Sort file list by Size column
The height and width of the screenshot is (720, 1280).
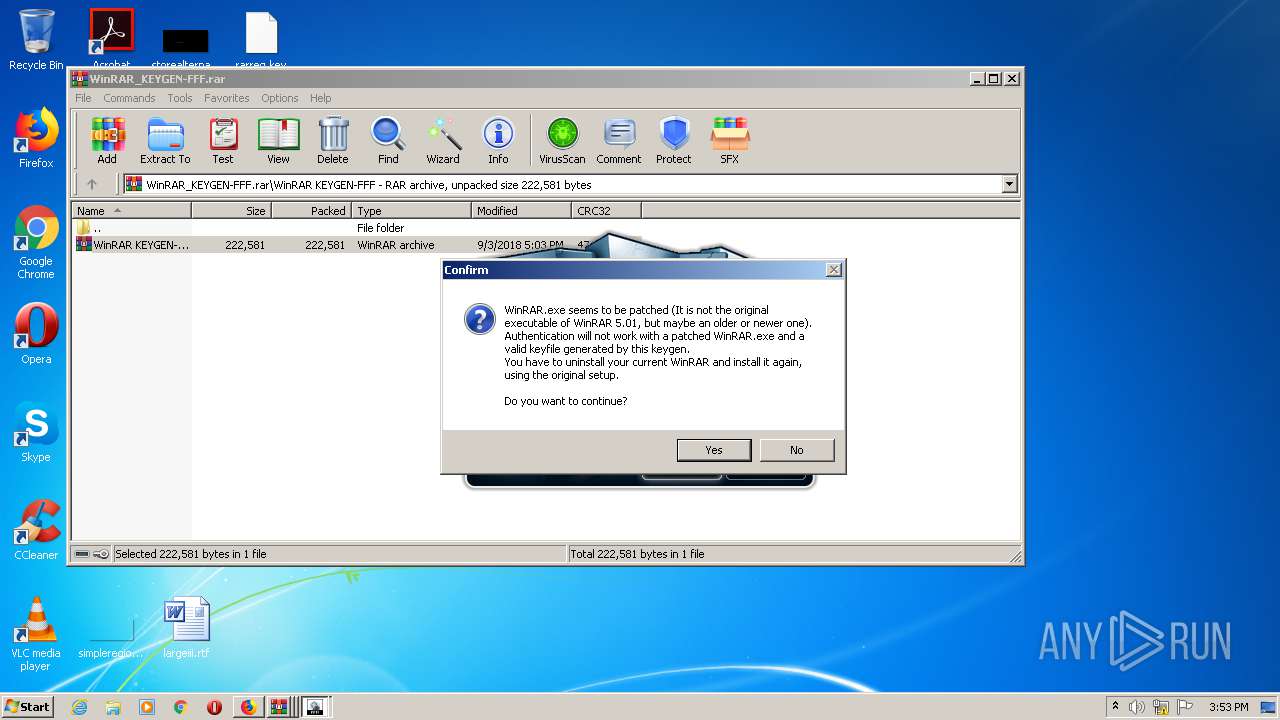tap(231, 210)
